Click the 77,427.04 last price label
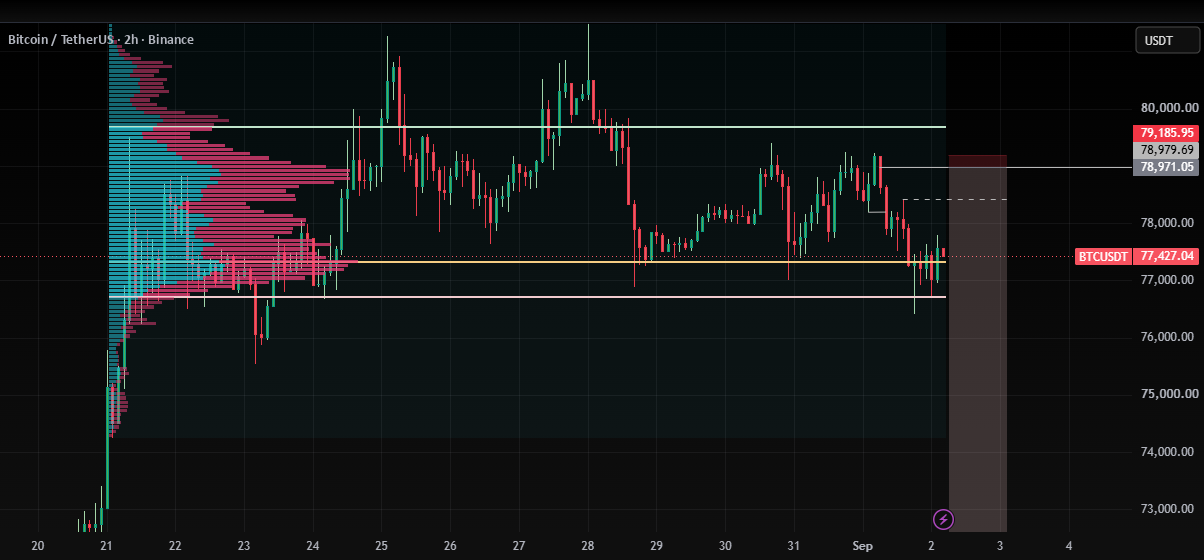The height and width of the screenshot is (560, 1204). 1166,257
